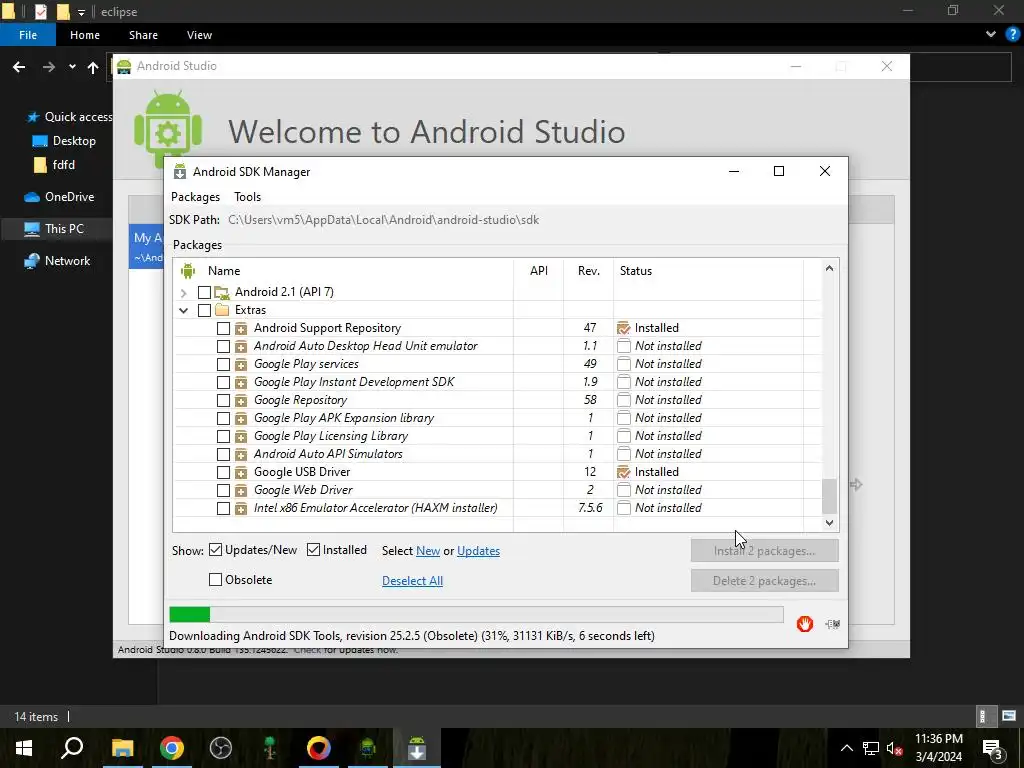
Task: Click the Installed status icon for Google USB Driver
Action: pyautogui.click(x=624, y=472)
